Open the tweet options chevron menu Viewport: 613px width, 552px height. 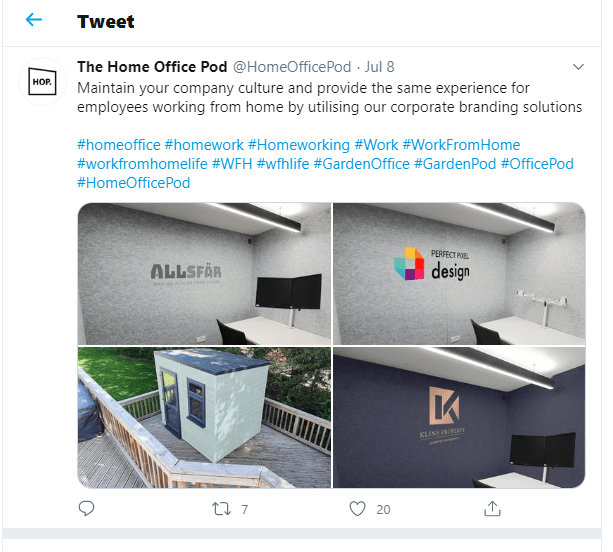coord(578,67)
